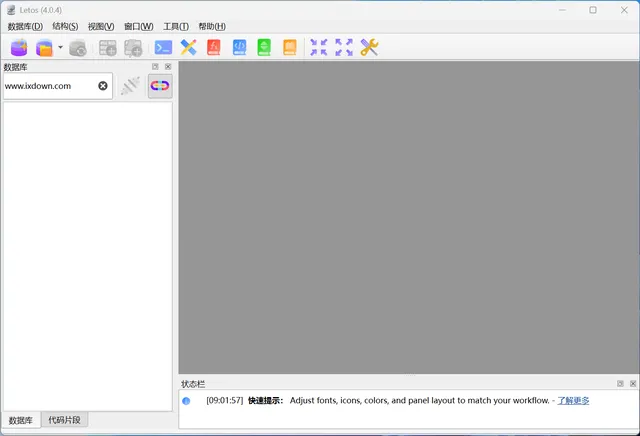Open settings wrench and screwdriver icon

click(x=369, y=47)
